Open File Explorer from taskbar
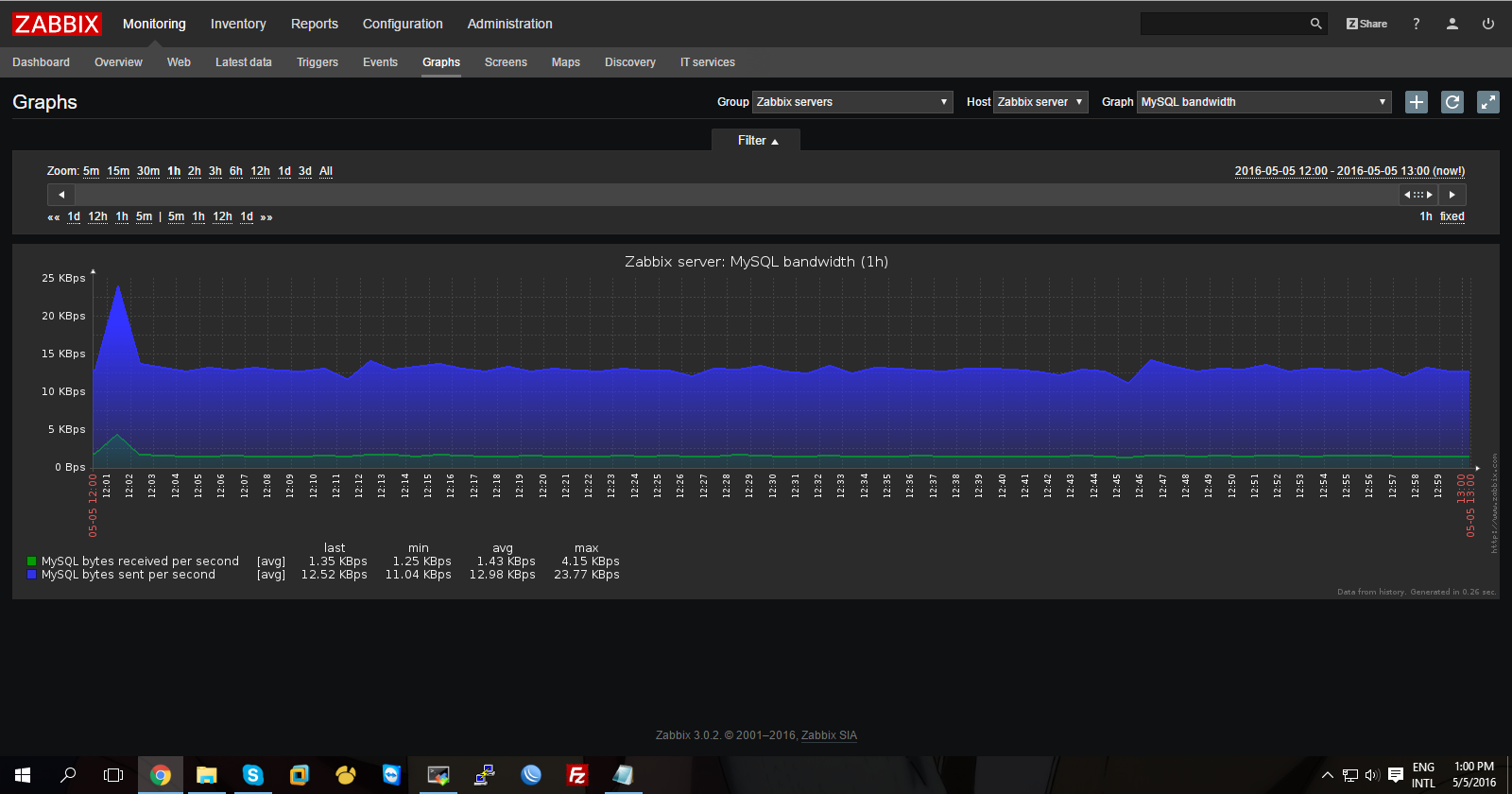The image size is (1512, 794). click(207, 775)
